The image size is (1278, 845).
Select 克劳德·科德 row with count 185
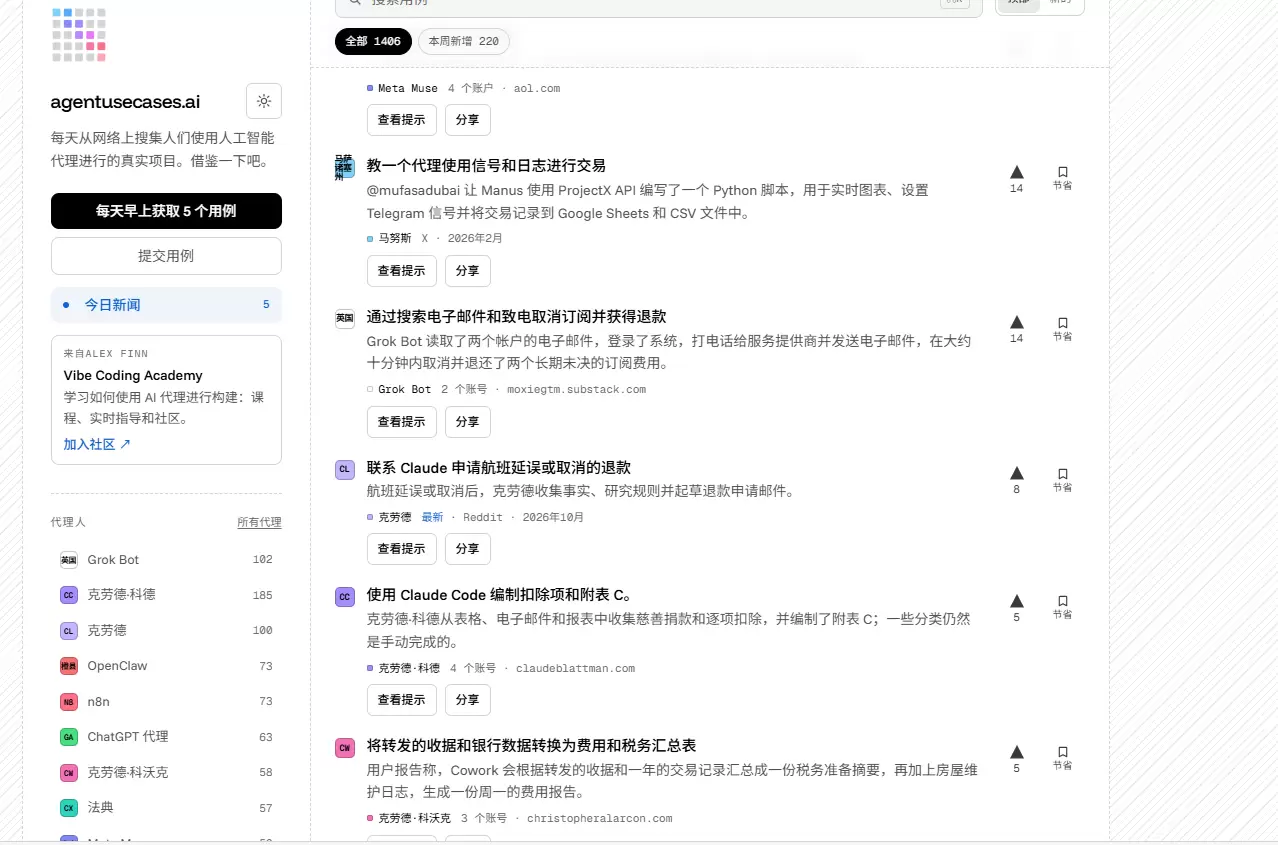[x=166, y=595]
